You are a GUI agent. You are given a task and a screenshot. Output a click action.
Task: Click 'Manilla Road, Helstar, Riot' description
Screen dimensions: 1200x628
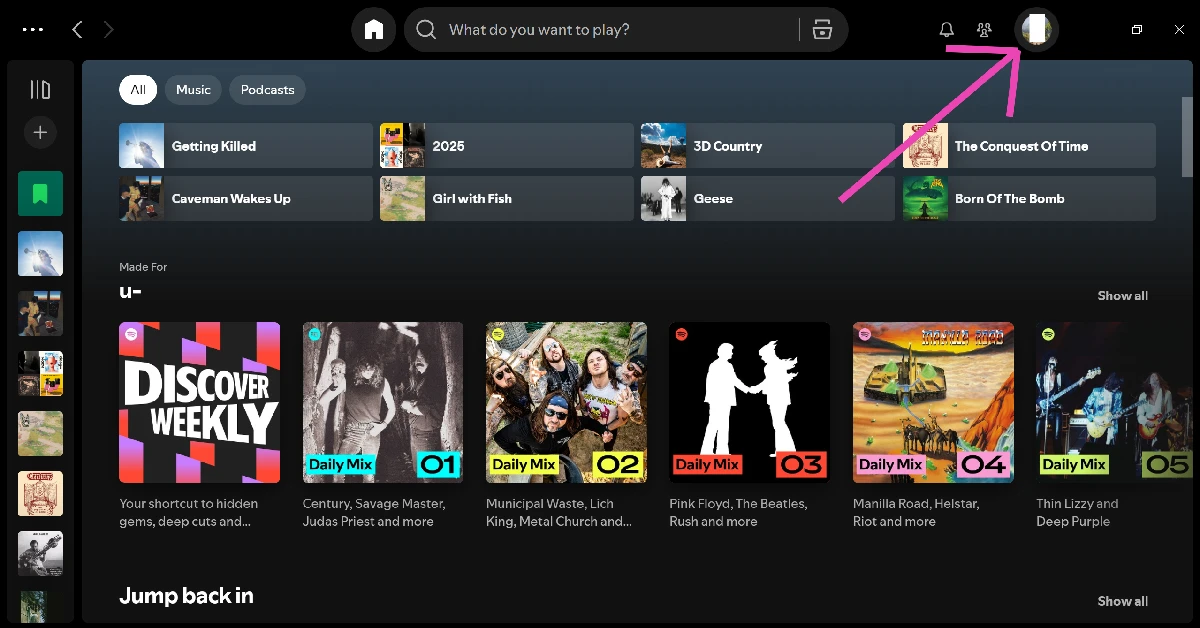tap(916, 512)
